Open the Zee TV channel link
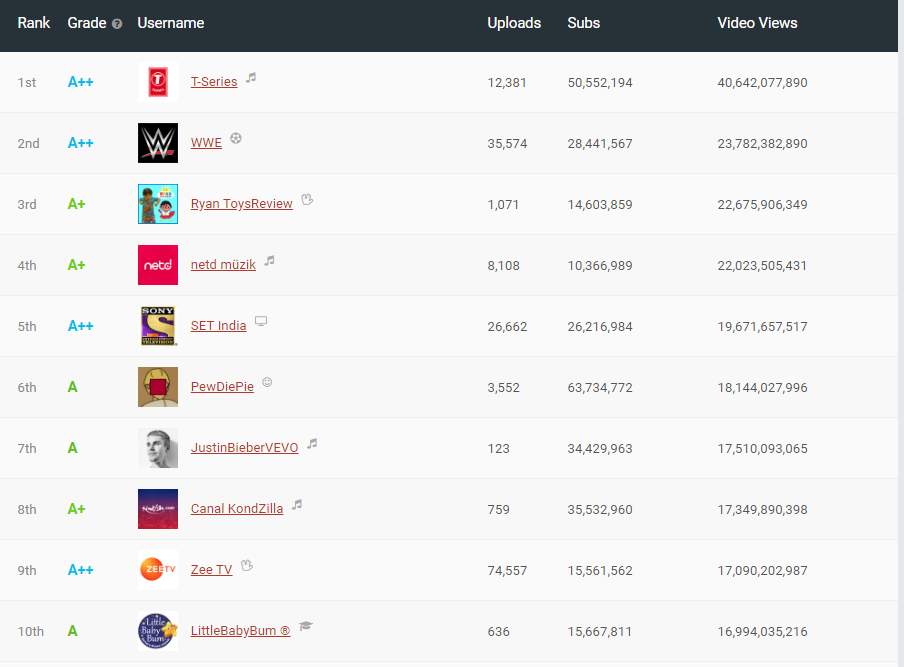904x667 pixels. coord(212,570)
